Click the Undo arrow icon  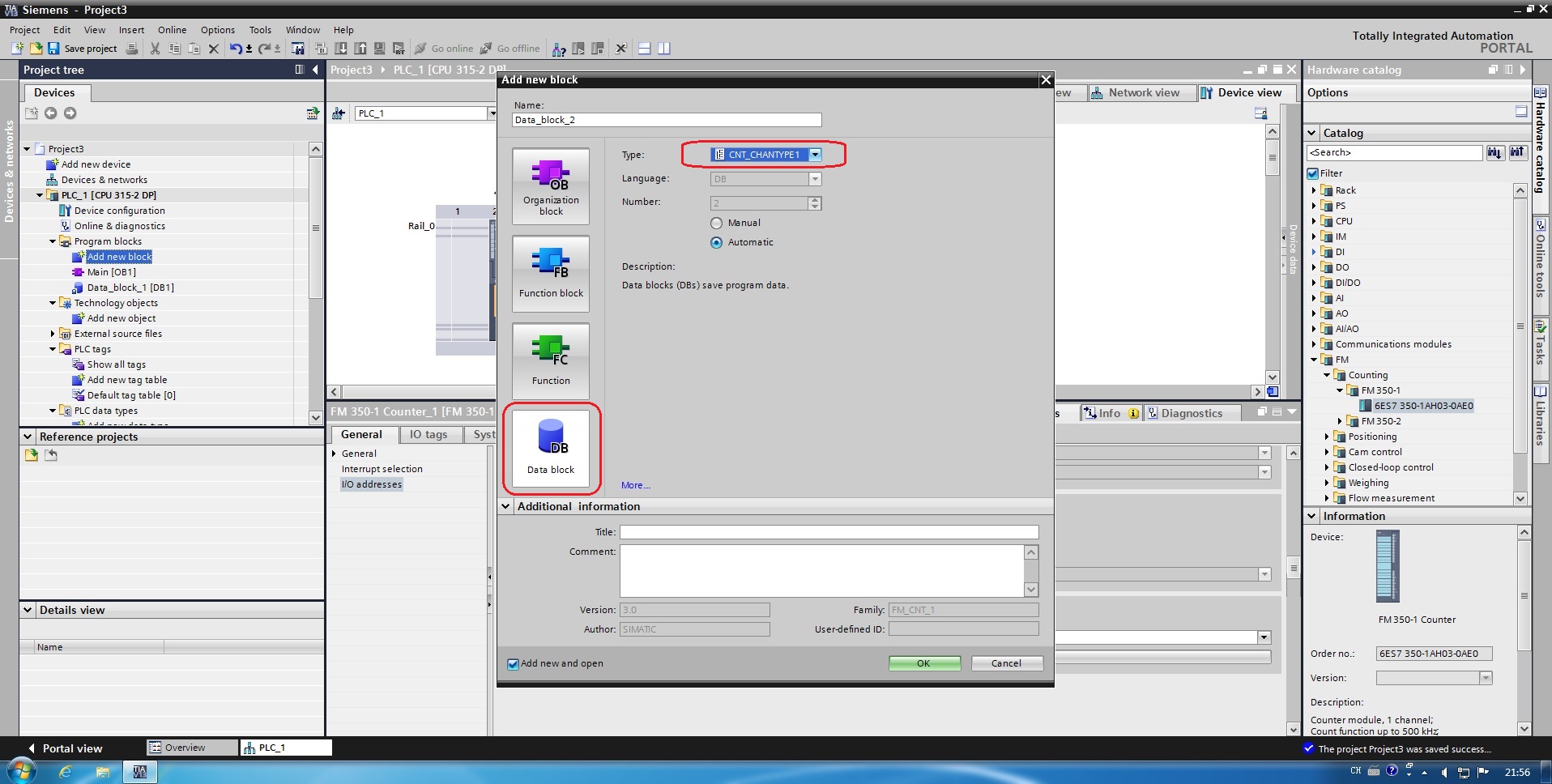click(235, 49)
